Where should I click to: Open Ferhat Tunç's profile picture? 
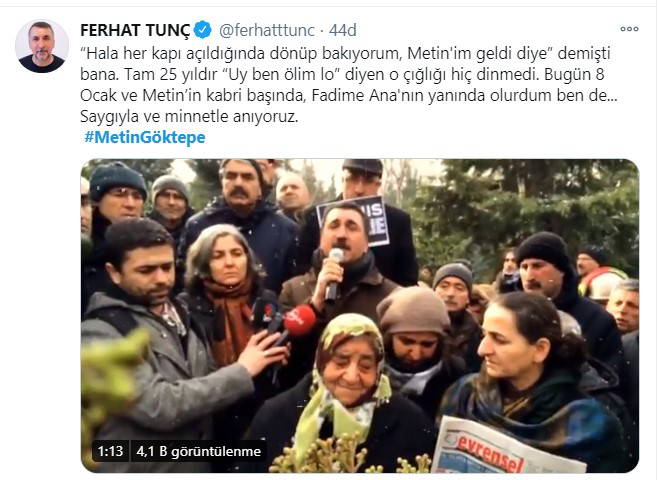(x=42, y=46)
